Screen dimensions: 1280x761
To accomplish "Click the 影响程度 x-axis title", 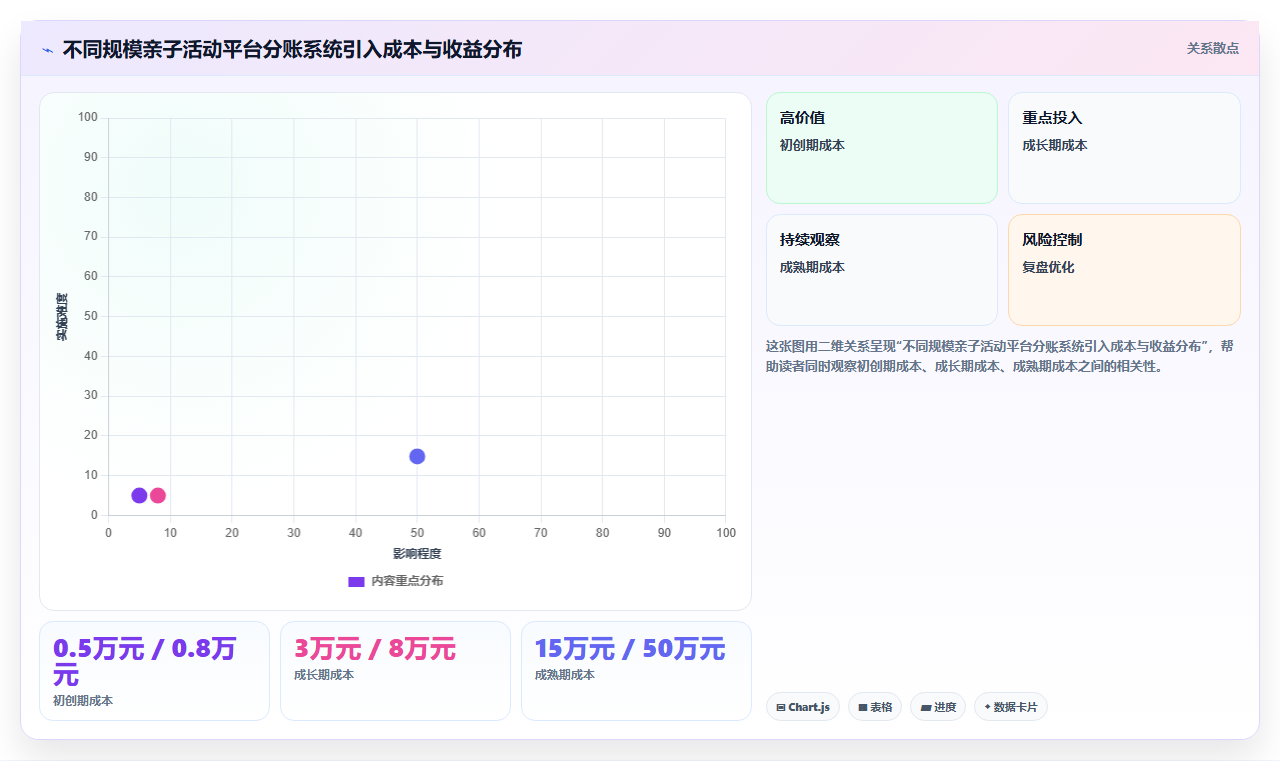I will tap(417, 553).
